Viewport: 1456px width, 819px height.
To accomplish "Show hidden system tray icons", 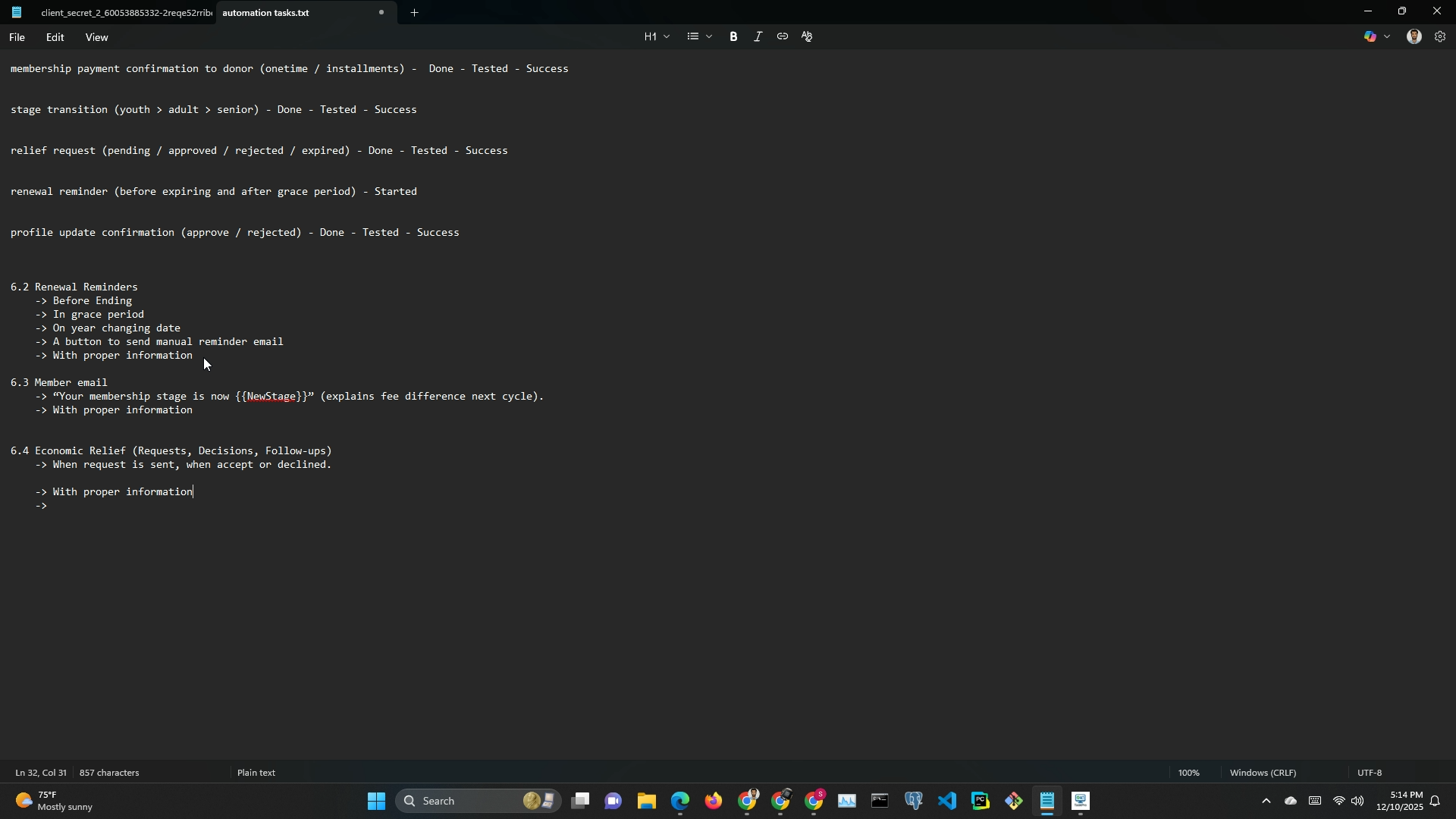I will coord(1266,801).
